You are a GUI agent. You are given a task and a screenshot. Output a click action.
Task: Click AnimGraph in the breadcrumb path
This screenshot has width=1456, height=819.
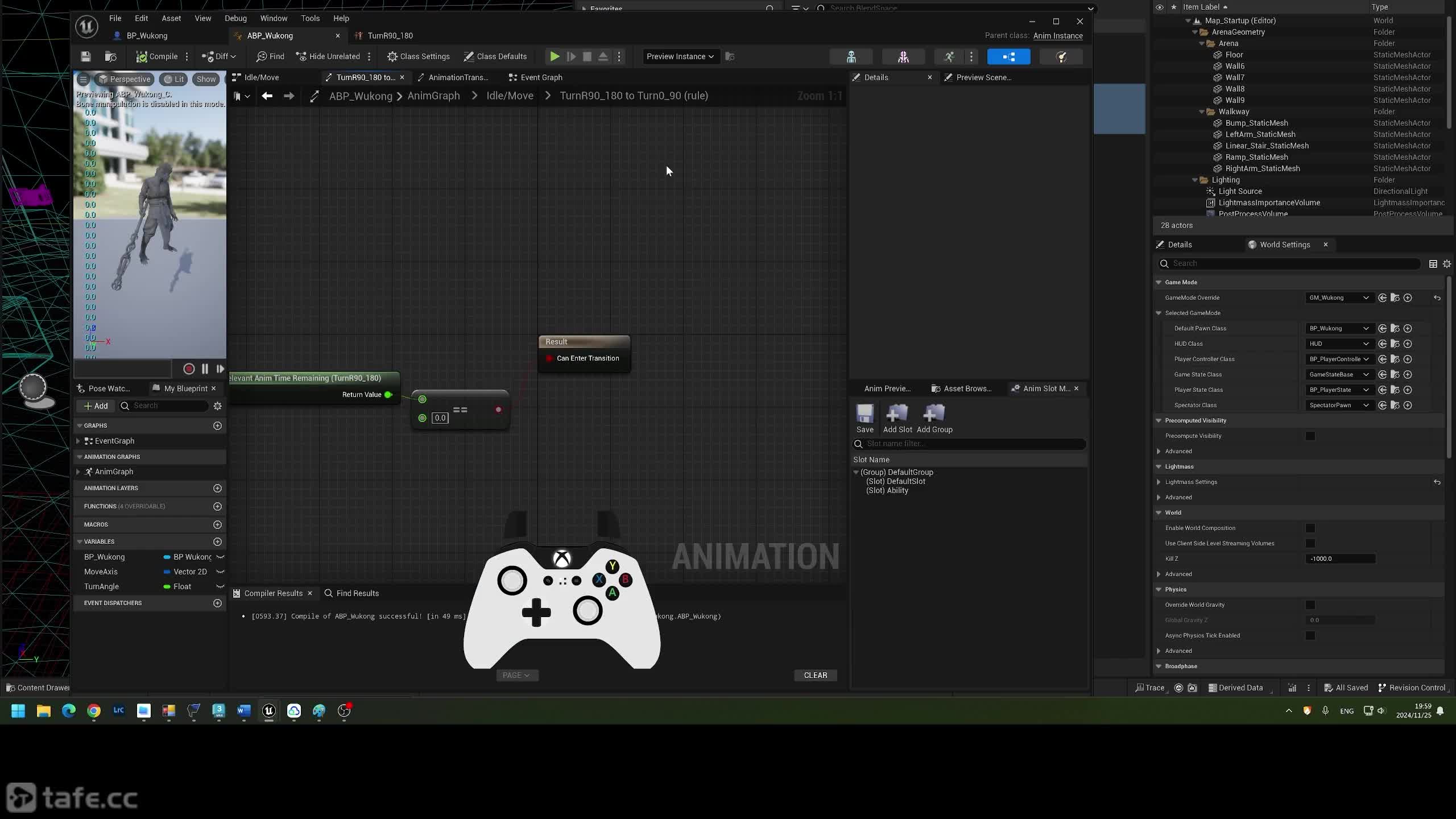pyautogui.click(x=433, y=96)
